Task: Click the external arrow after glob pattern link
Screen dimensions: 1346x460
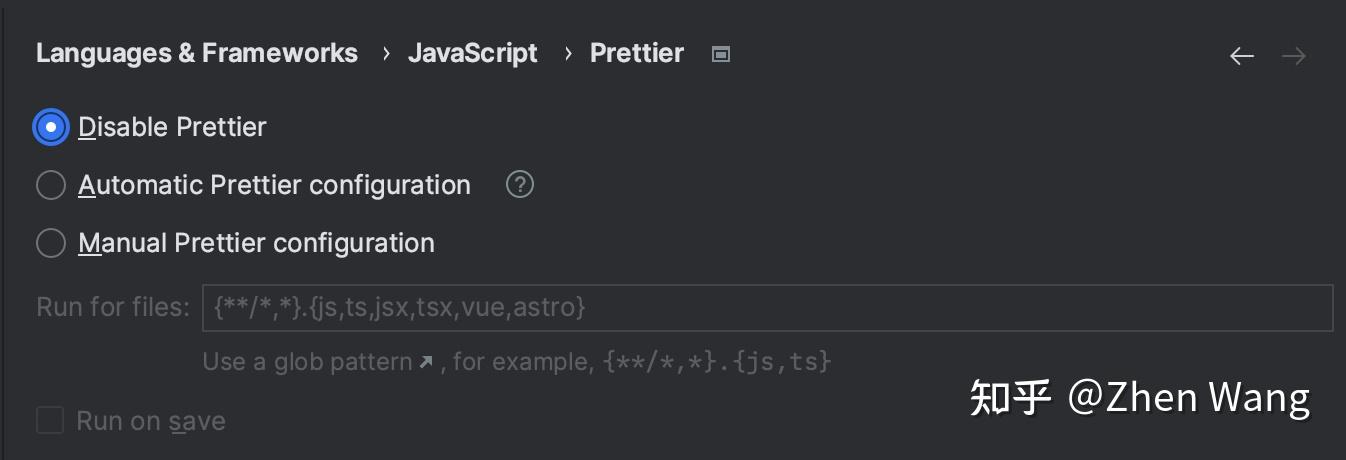Action: [x=426, y=362]
